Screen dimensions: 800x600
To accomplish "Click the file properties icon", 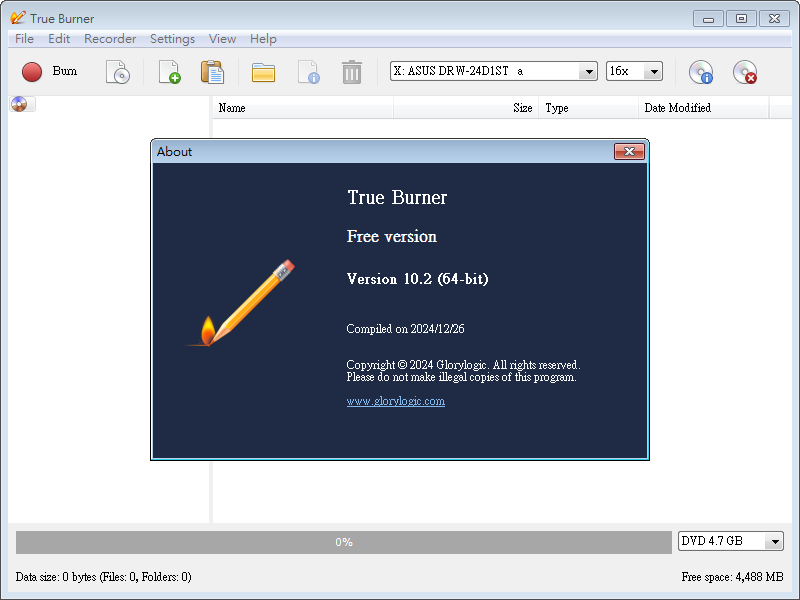I will click(x=308, y=72).
